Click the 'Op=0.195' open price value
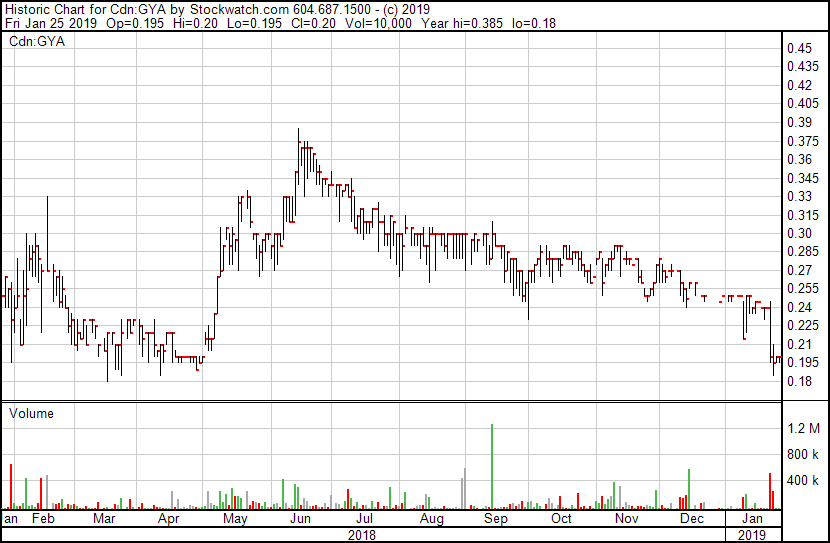Image resolution: width=830 pixels, height=543 pixels. pyautogui.click(x=135, y=23)
